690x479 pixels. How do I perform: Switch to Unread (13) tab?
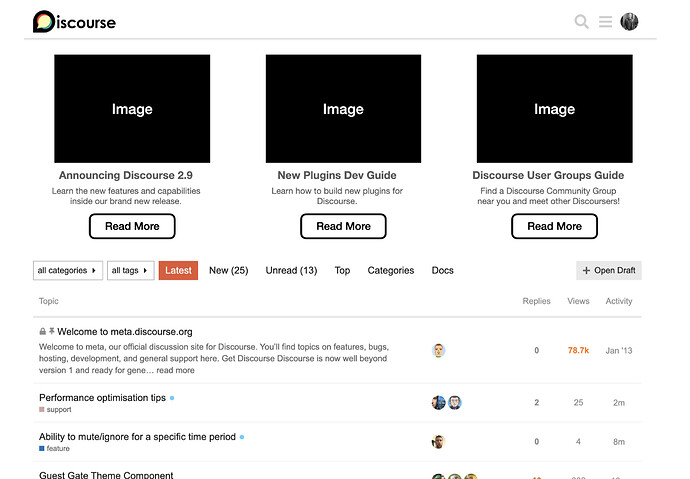[x=291, y=271]
